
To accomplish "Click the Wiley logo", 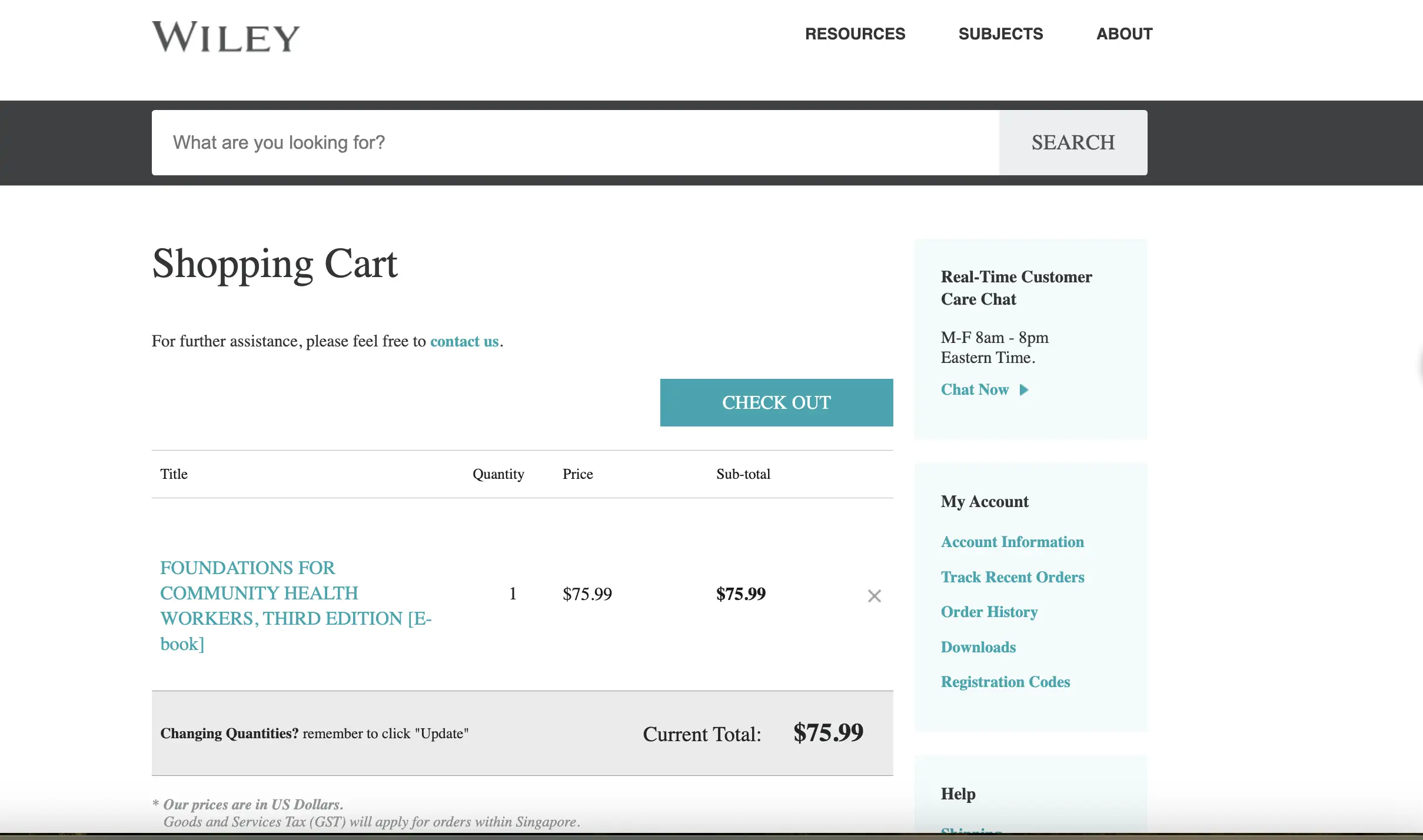I will (226, 37).
